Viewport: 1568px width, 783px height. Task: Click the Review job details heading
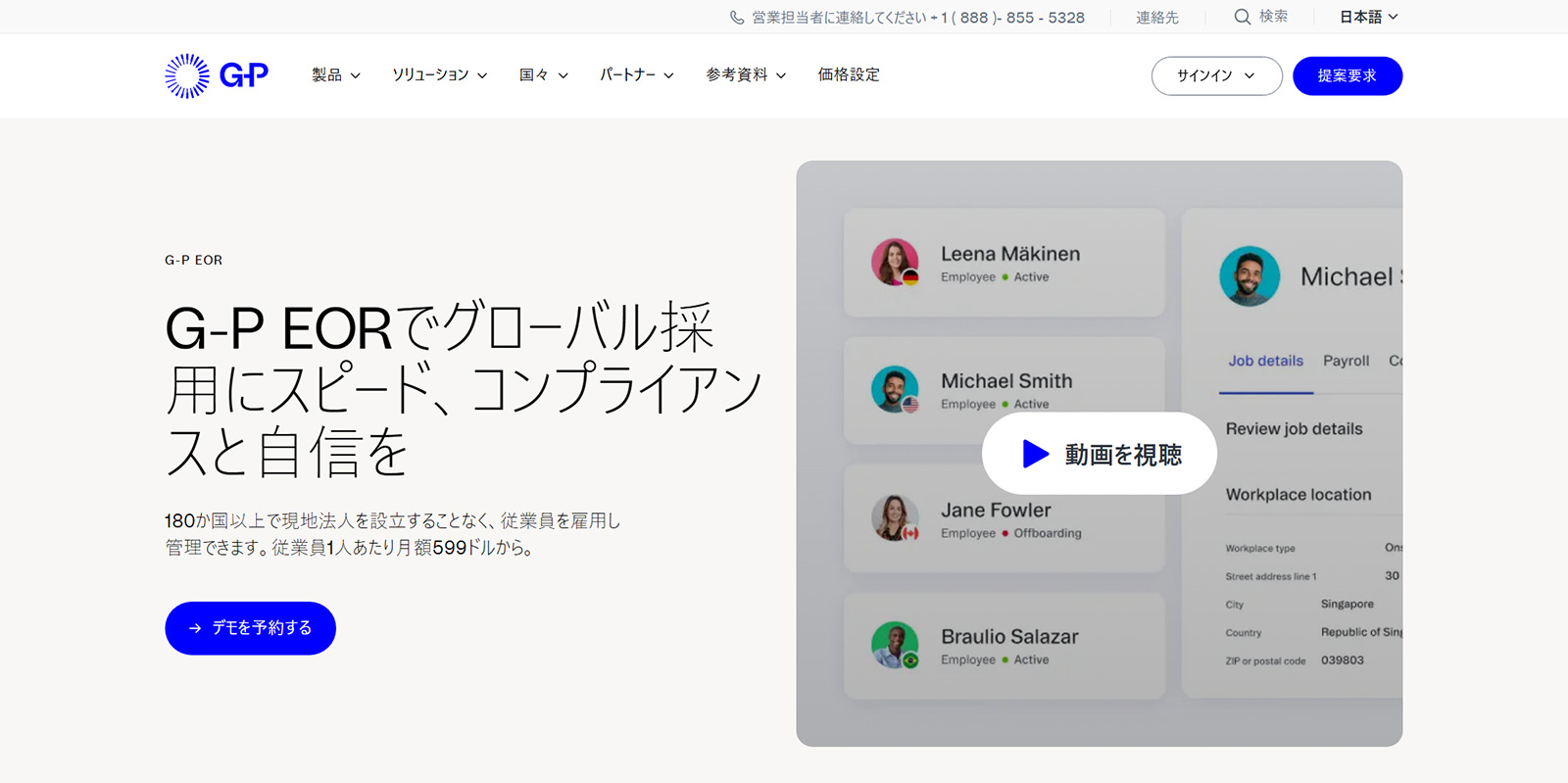[x=1294, y=429]
